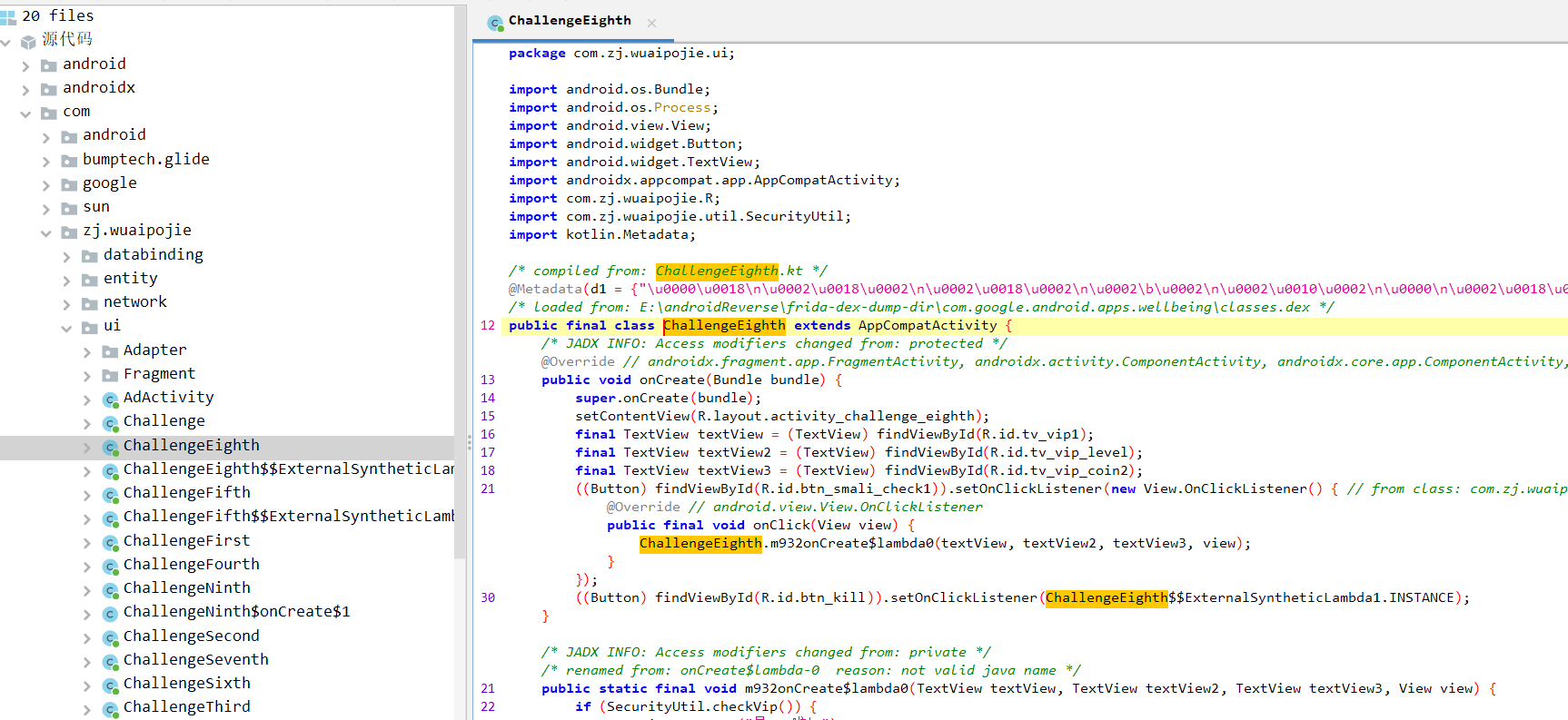This screenshot has height=720, width=1568.
Task: Click the ChallengeNinth class icon
Action: point(110,590)
